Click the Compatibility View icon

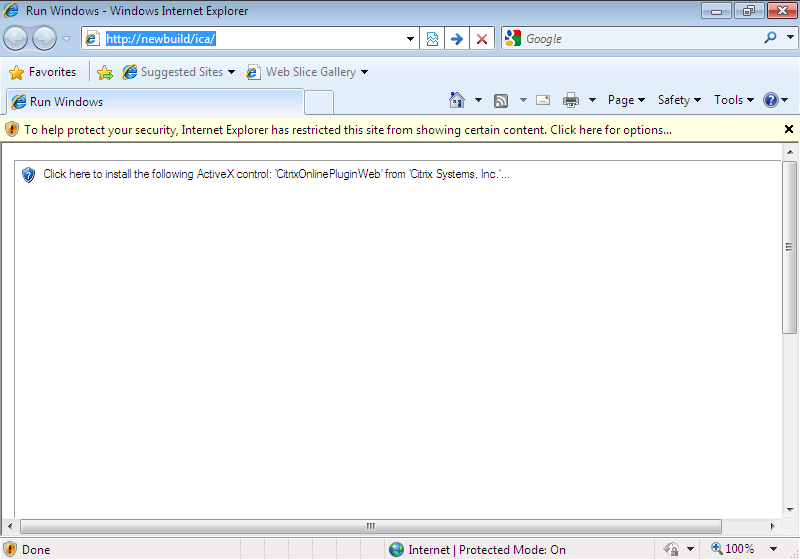(432, 39)
